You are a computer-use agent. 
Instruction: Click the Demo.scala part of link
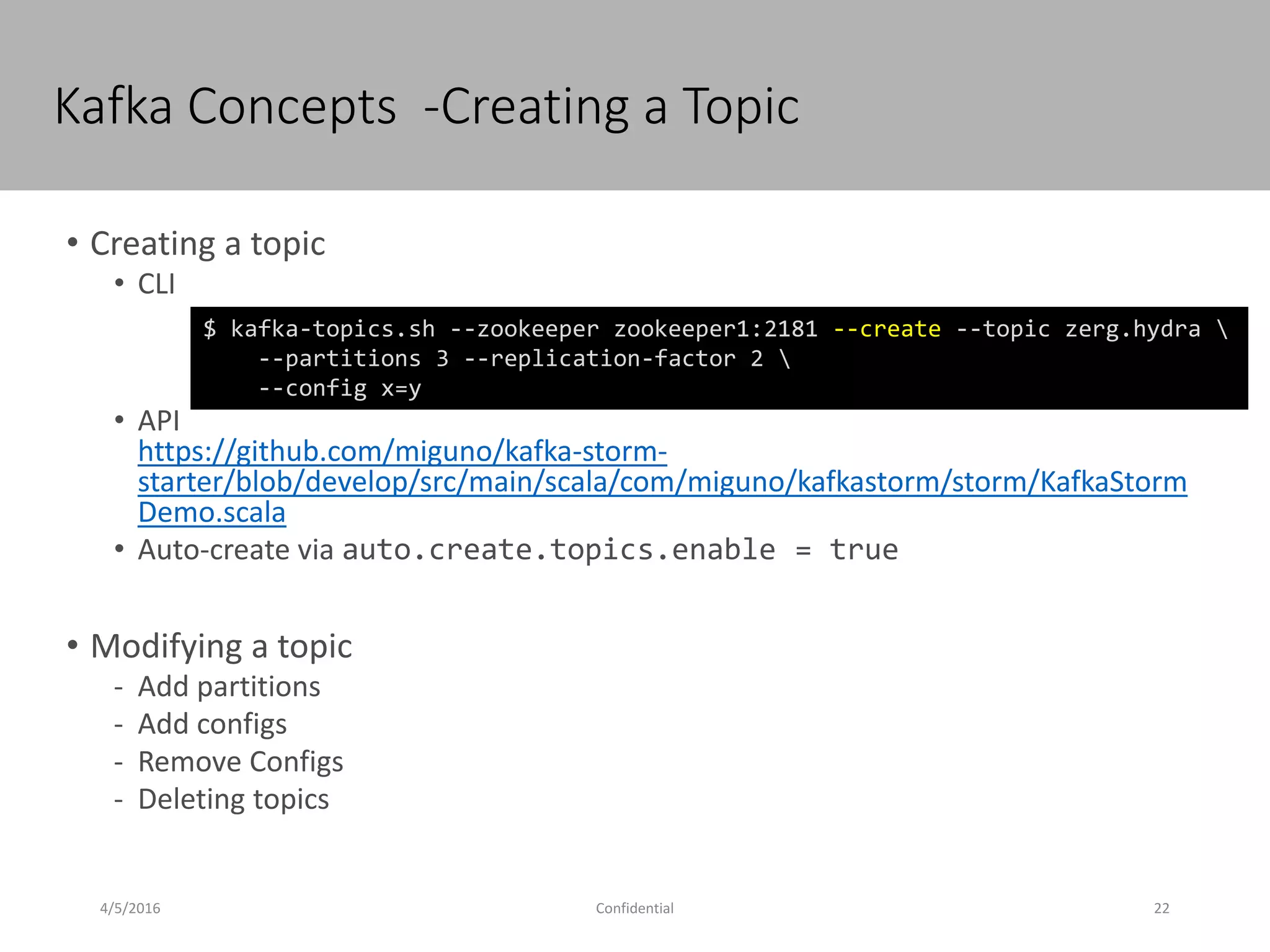tap(211, 513)
